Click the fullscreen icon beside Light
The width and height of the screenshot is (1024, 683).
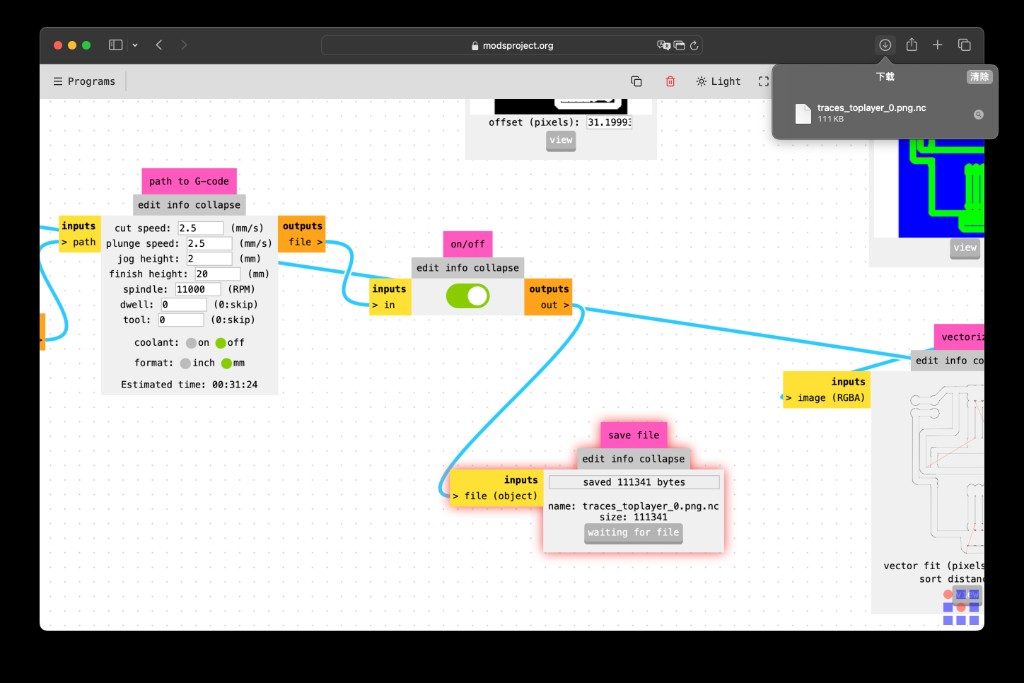tap(763, 82)
